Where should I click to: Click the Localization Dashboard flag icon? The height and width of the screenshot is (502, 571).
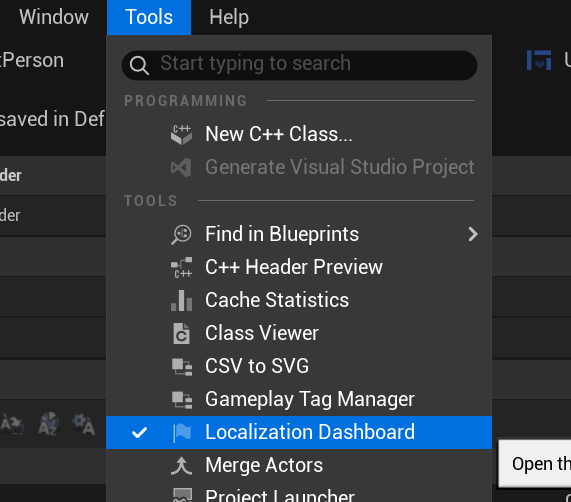(x=182, y=433)
